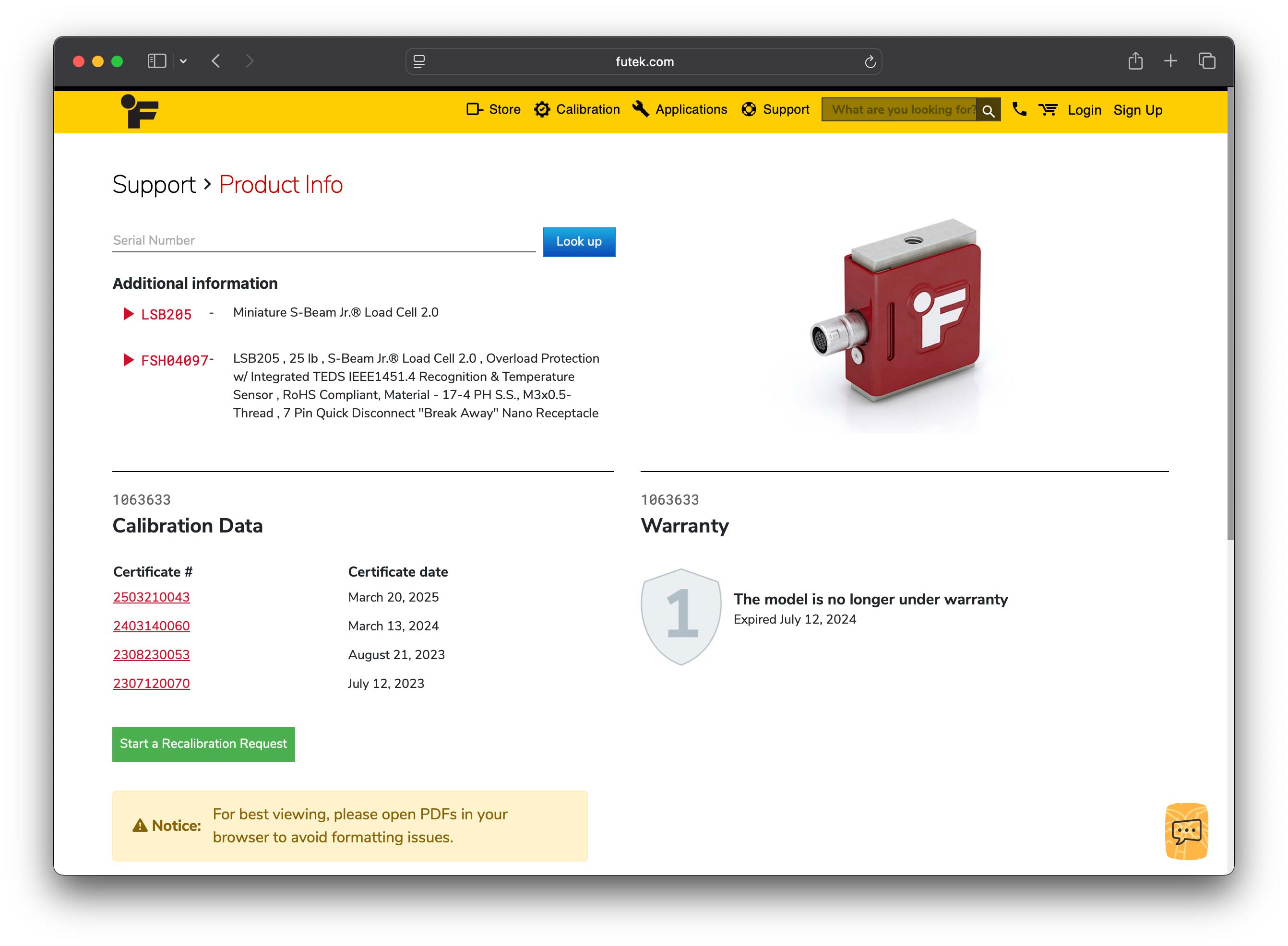The width and height of the screenshot is (1288, 946).
Task: Click the Product Info breadcrumb
Action: click(281, 184)
